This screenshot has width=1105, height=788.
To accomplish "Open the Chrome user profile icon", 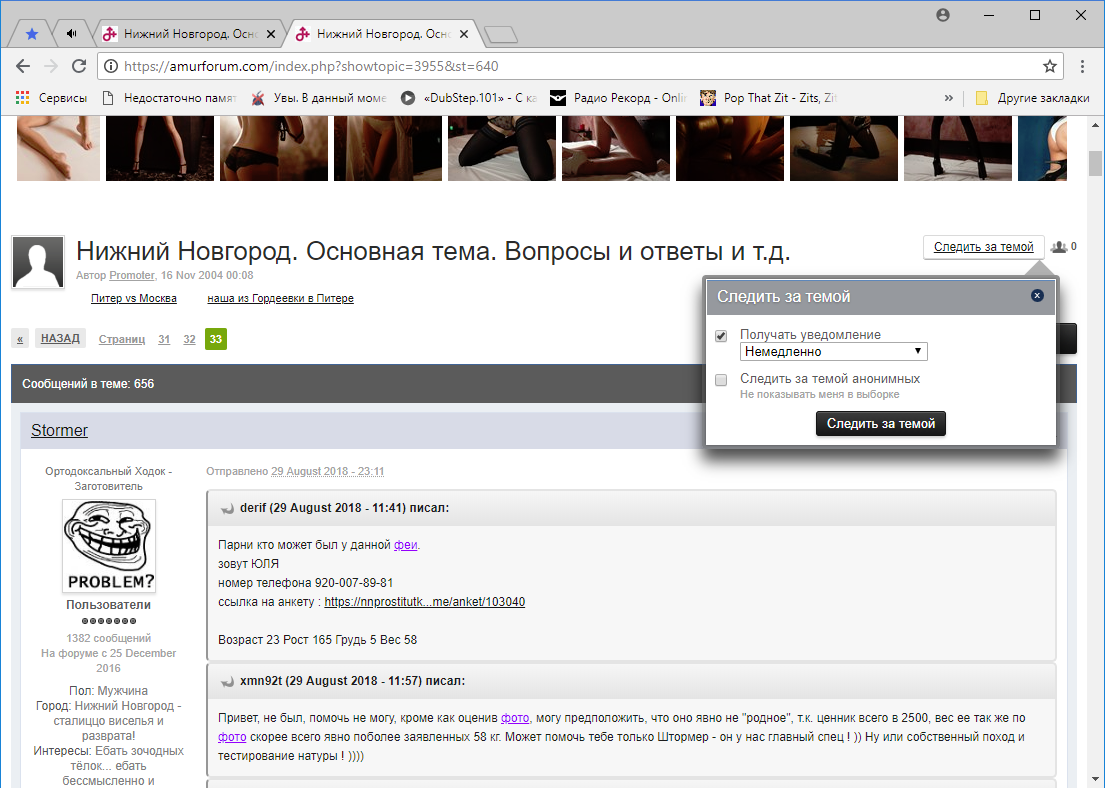I will [x=942, y=15].
